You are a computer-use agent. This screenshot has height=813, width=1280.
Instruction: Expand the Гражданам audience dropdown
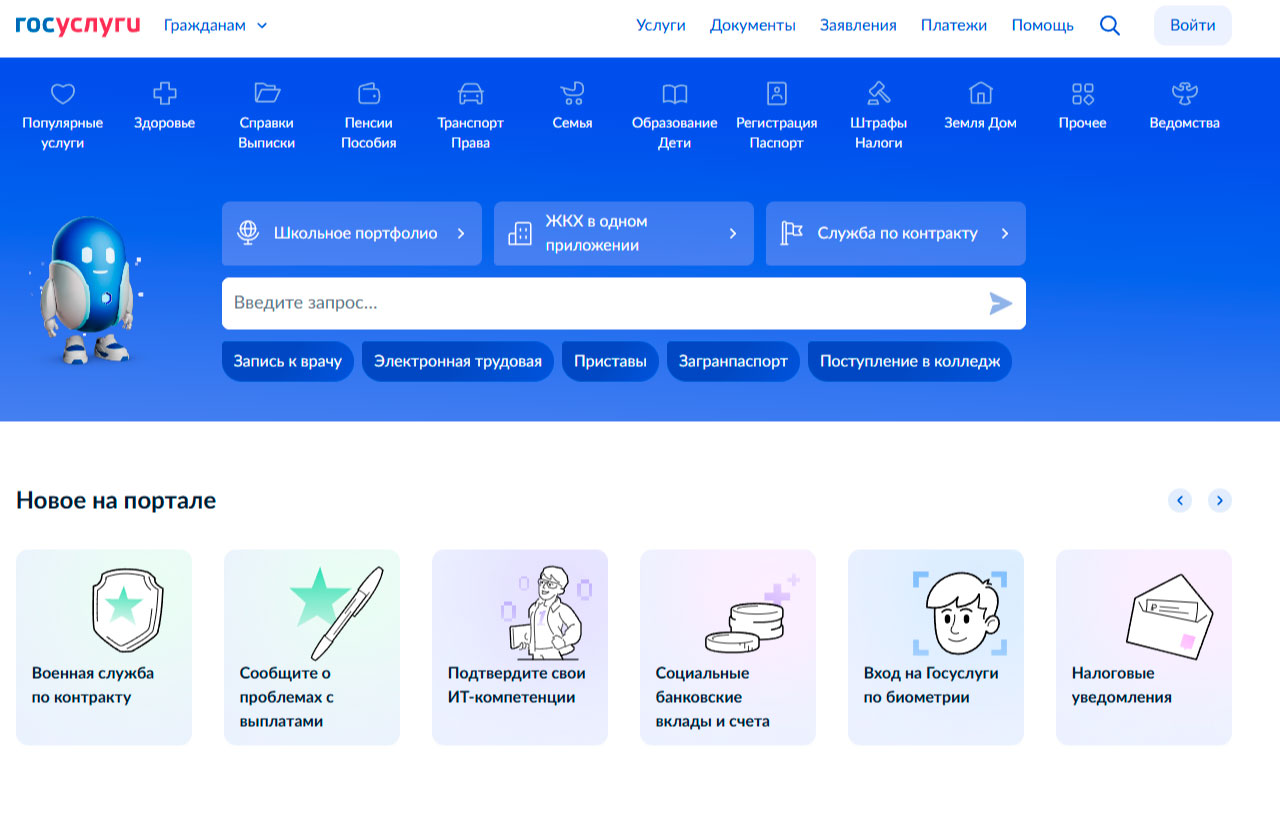[x=216, y=25]
